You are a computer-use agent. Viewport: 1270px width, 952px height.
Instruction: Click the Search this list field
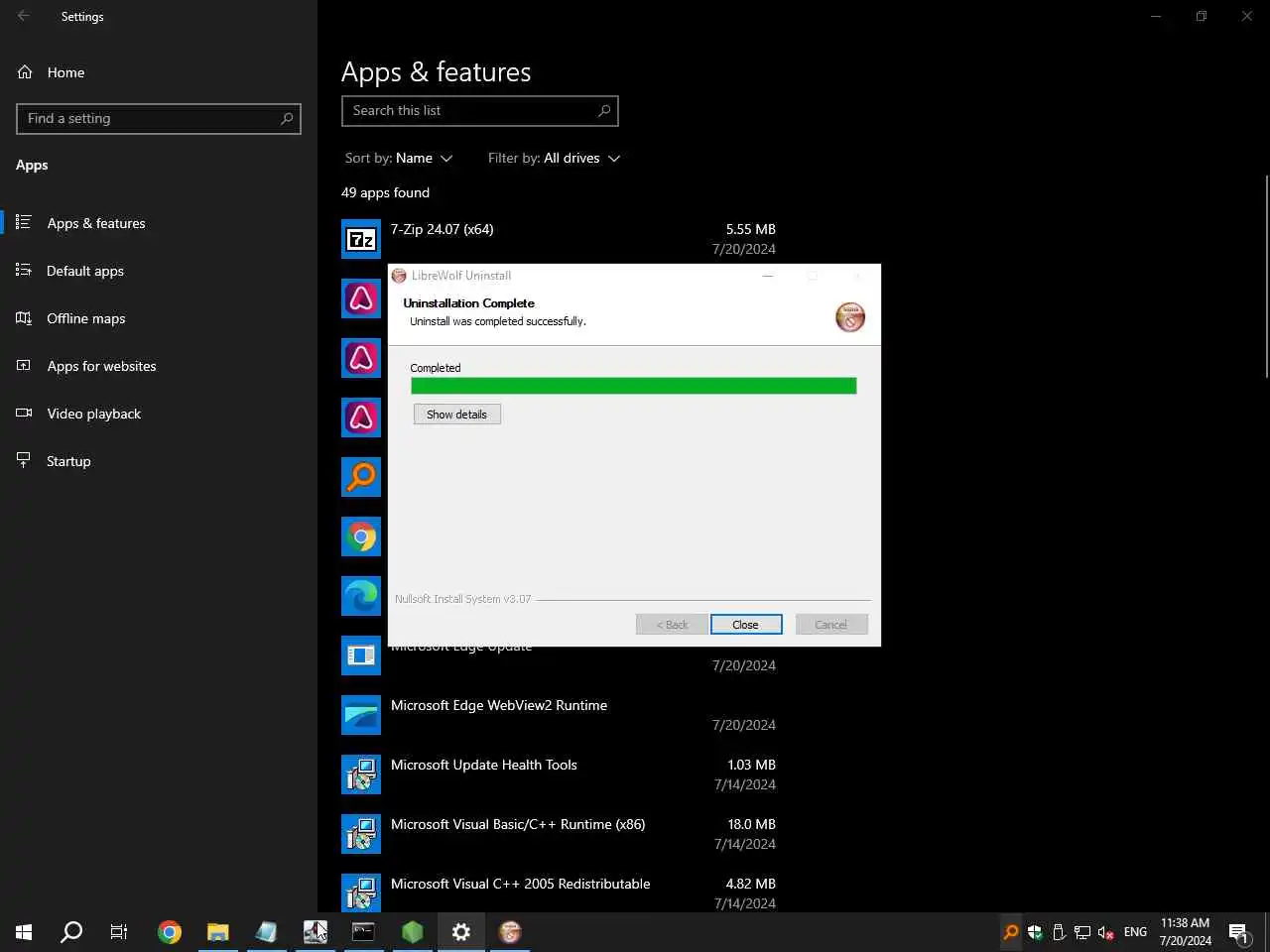[x=480, y=111]
